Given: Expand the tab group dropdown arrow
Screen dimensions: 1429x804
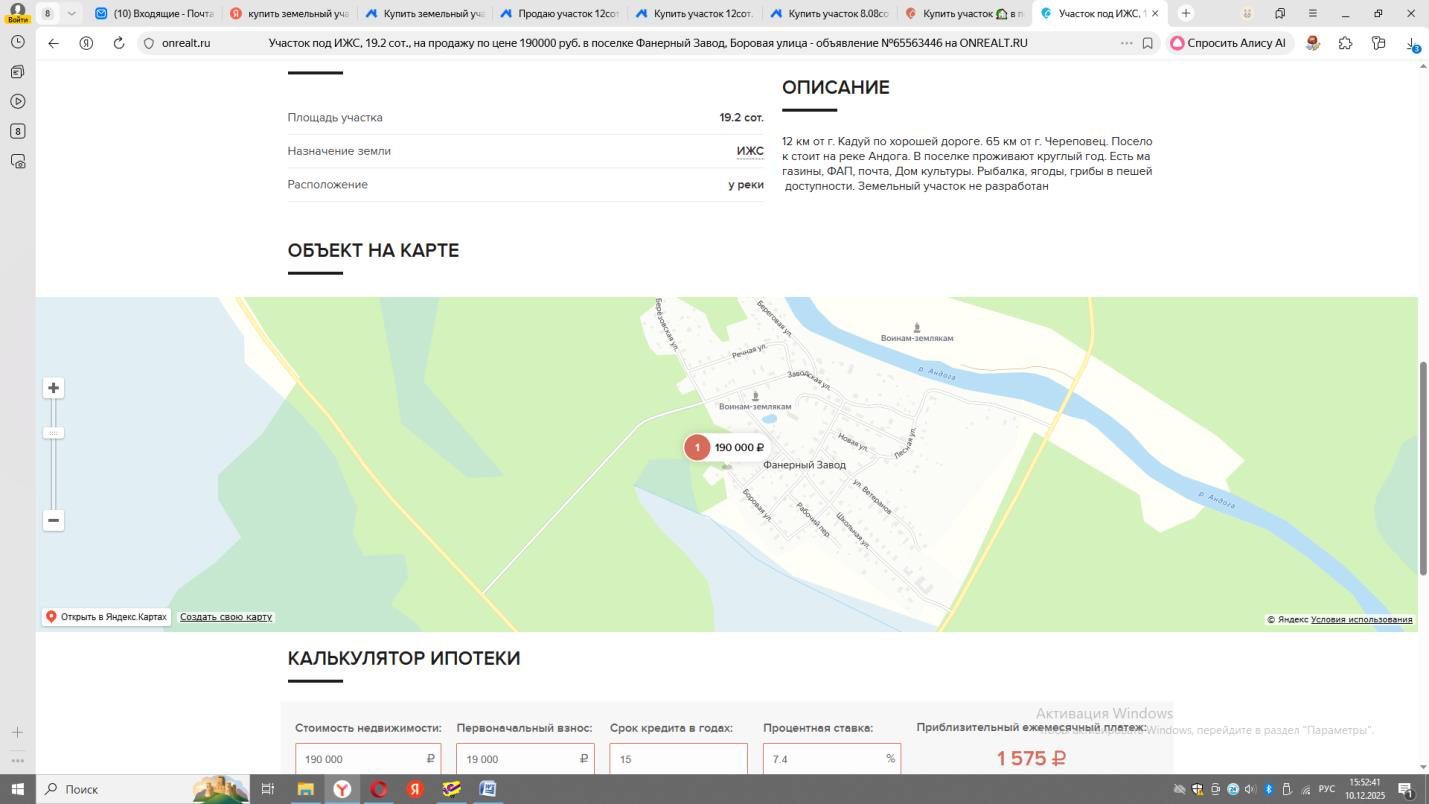Looking at the screenshot, I should 71,13.
